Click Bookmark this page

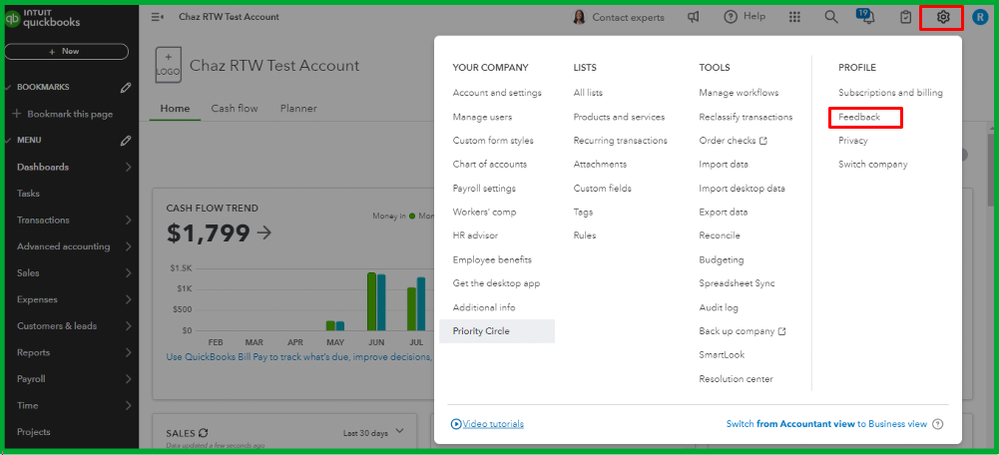click(x=63, y=114)
